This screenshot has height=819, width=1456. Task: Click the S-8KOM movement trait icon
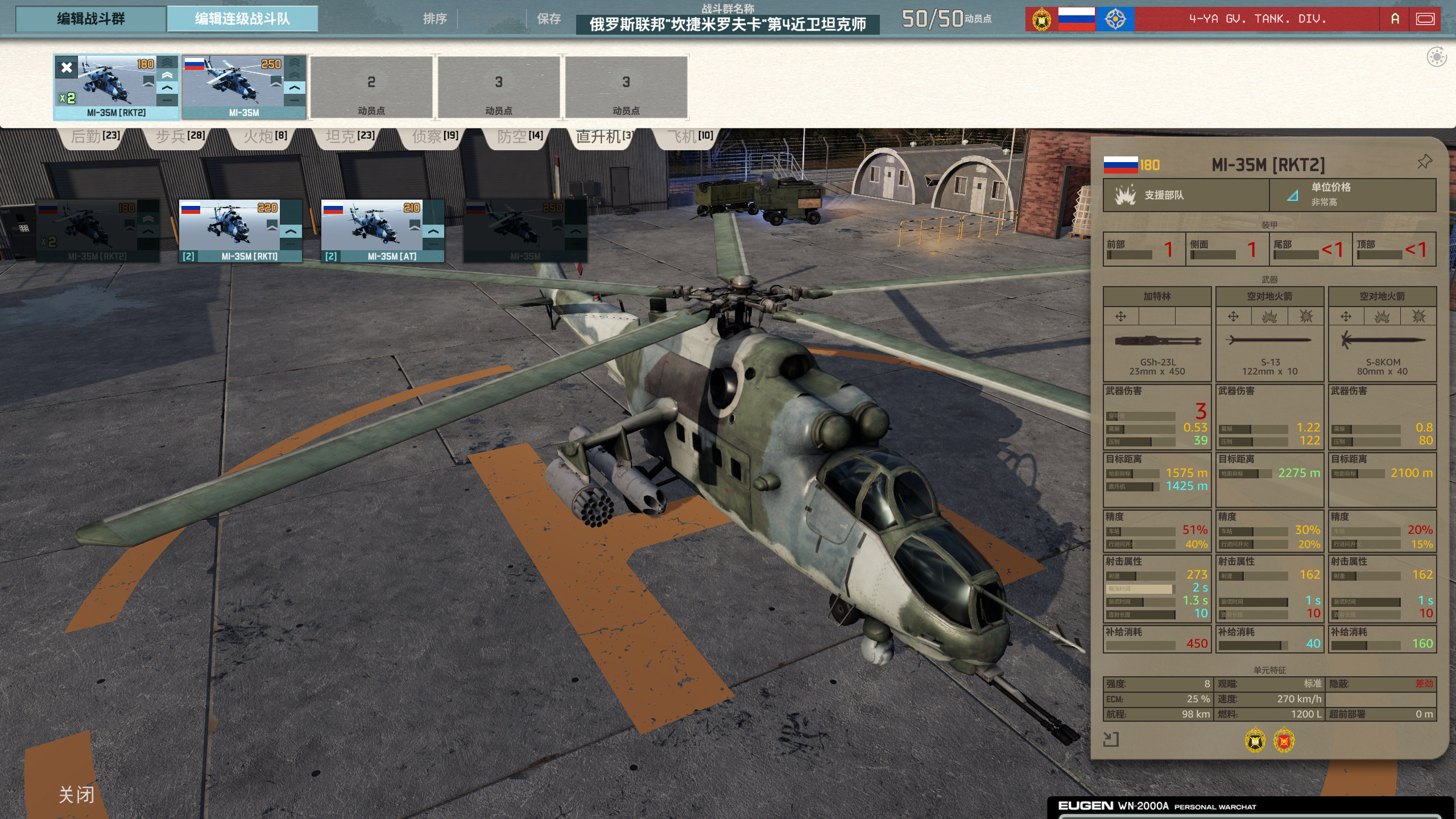tap(1346, 317)
